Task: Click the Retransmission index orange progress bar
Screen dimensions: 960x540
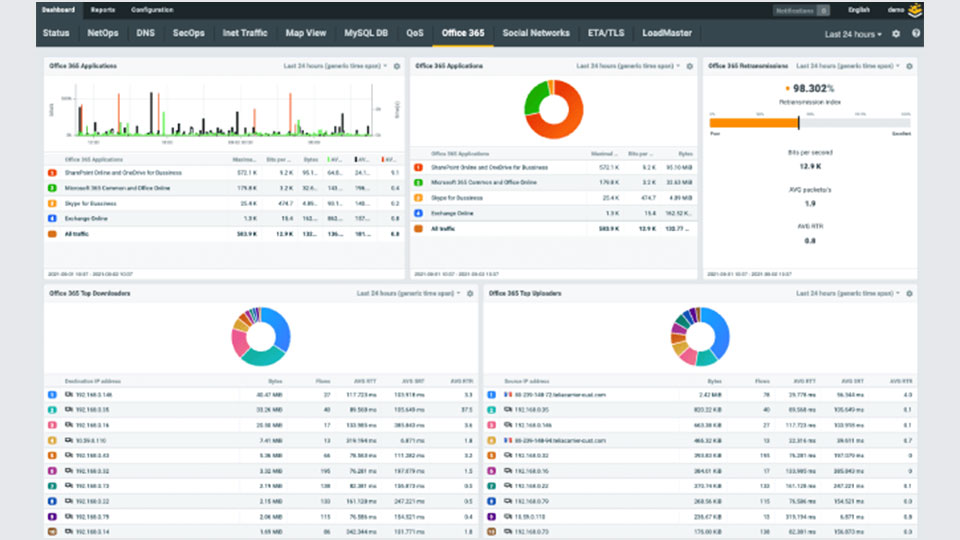Action: tap(754, 123)
